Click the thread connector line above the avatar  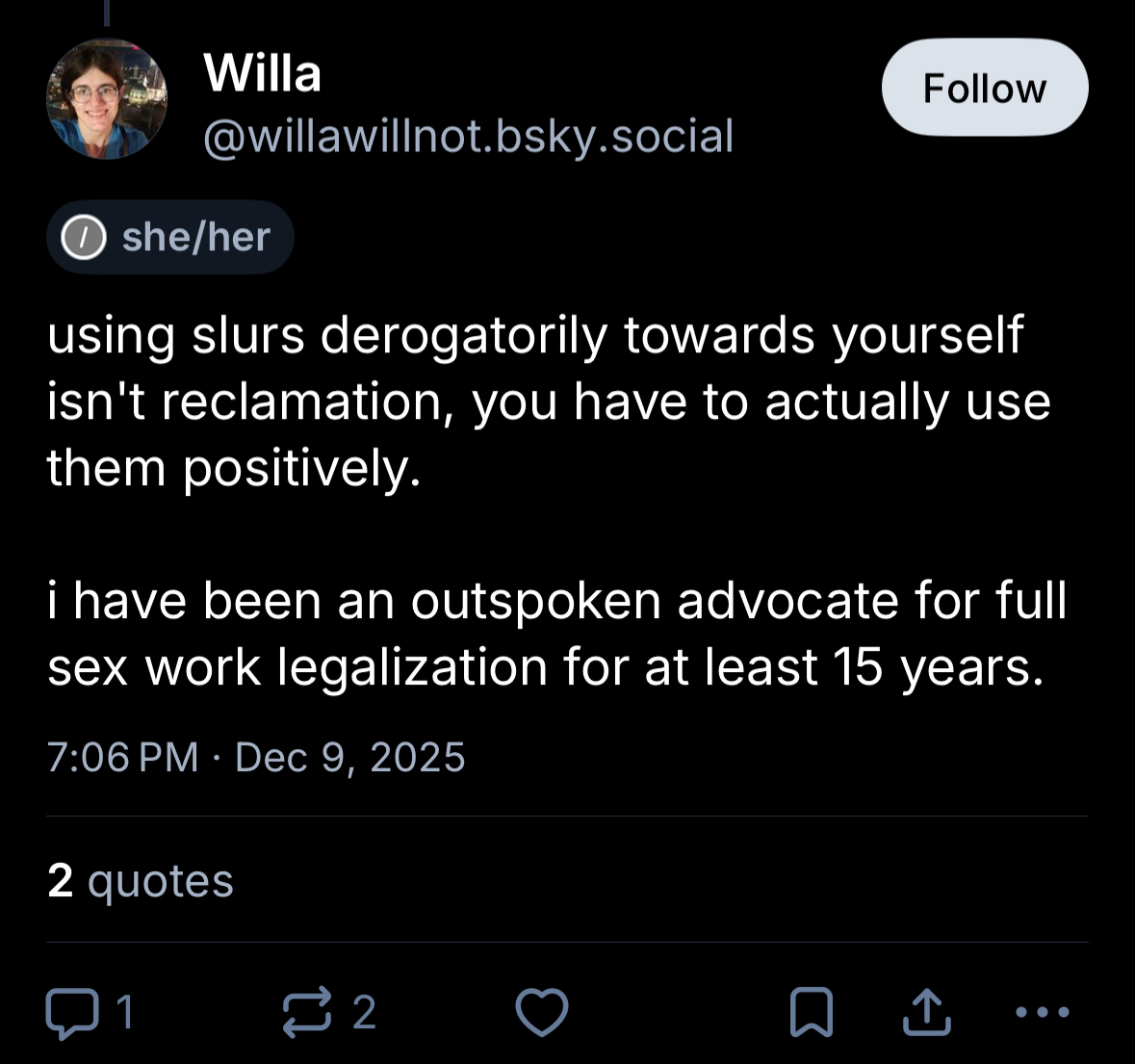(x=107, y=12)
